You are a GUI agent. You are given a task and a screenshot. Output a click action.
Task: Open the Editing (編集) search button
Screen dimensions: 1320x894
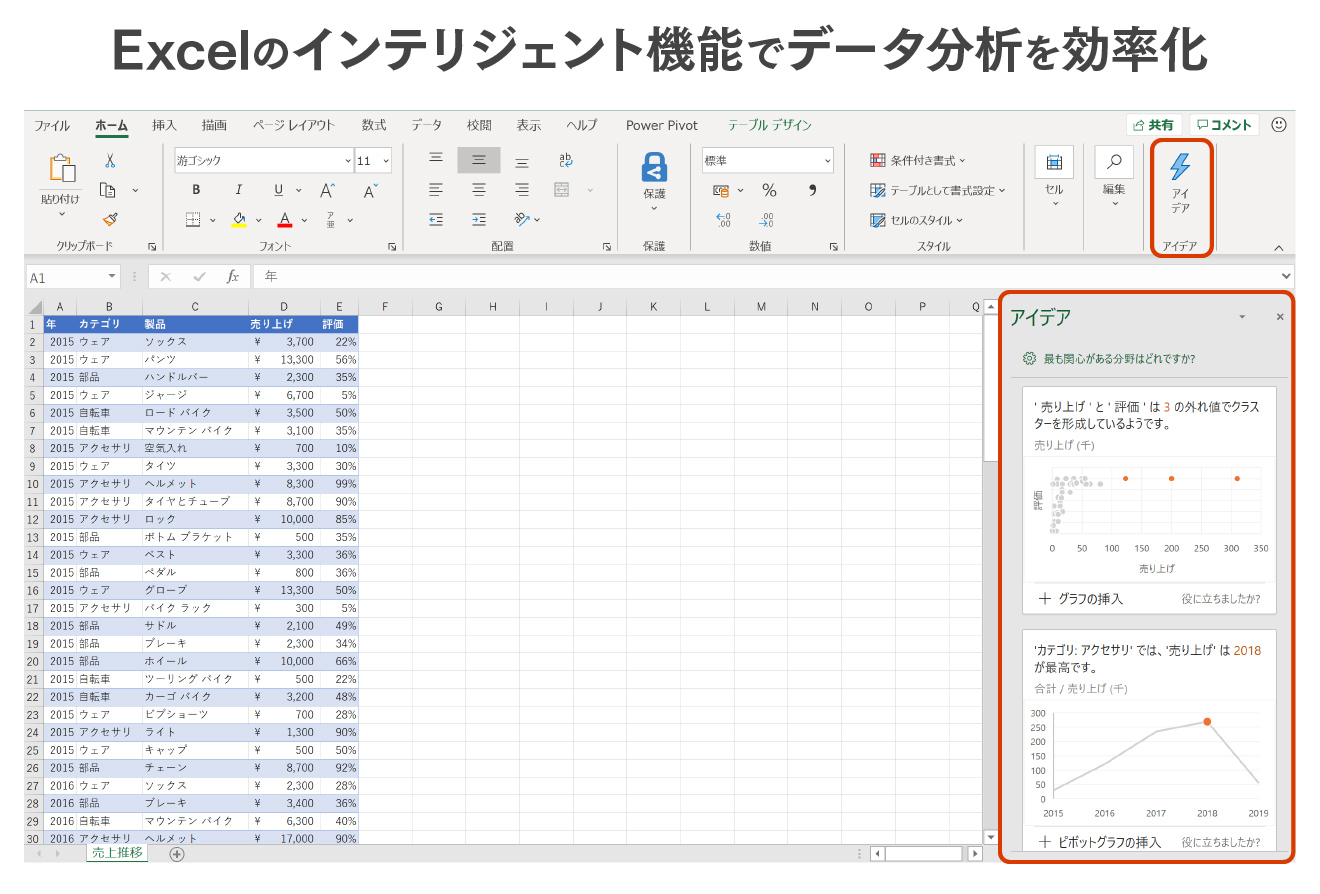click(1114, 178)
